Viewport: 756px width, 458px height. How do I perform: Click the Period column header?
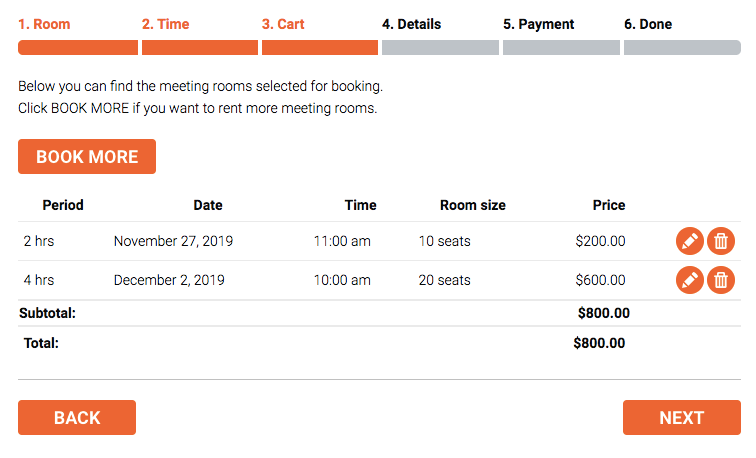click(x=63, y=205)
